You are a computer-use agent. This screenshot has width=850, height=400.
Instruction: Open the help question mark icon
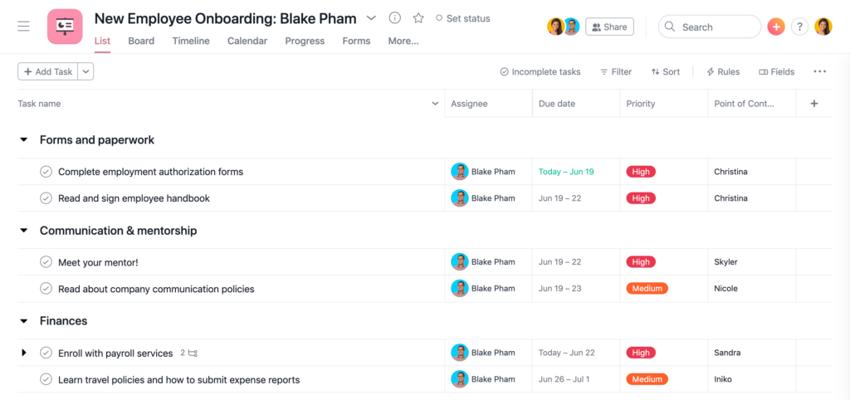(x=800, y=27)
